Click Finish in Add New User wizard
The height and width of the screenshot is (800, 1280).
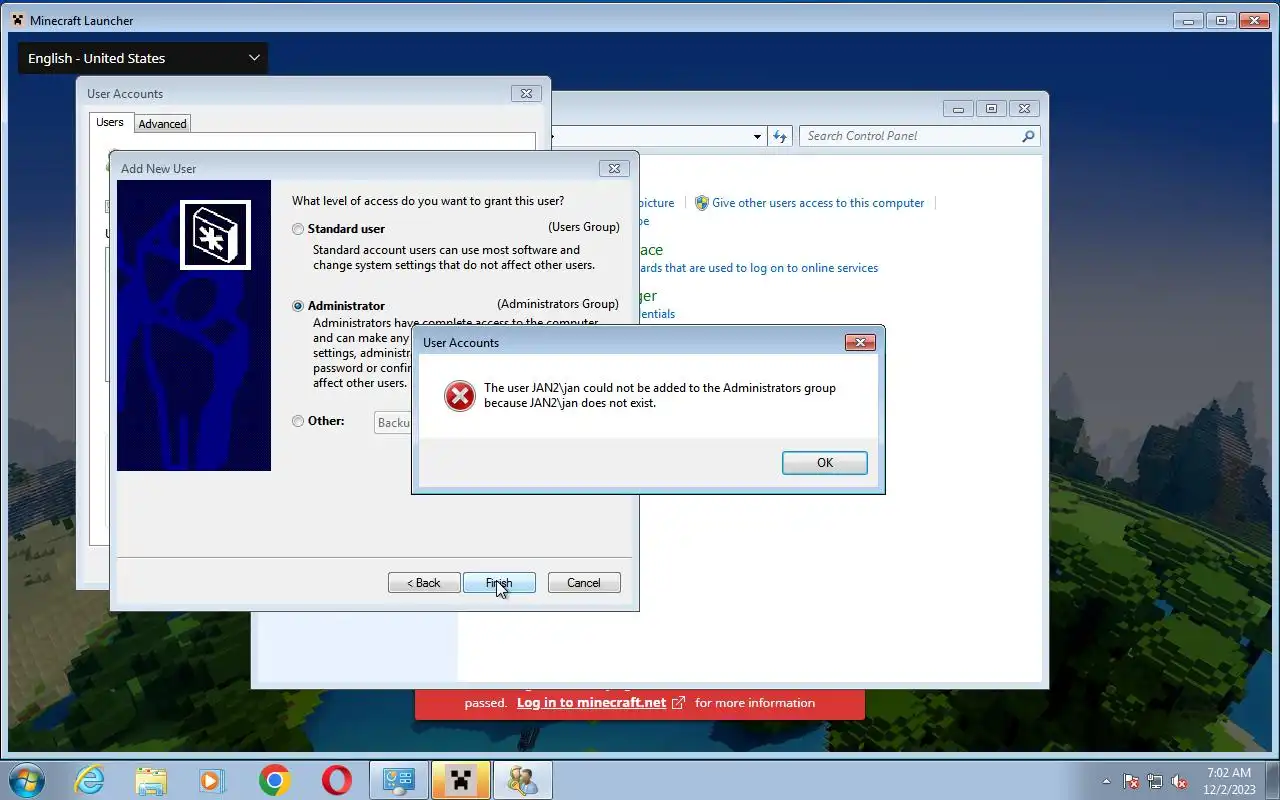[499, 582]
